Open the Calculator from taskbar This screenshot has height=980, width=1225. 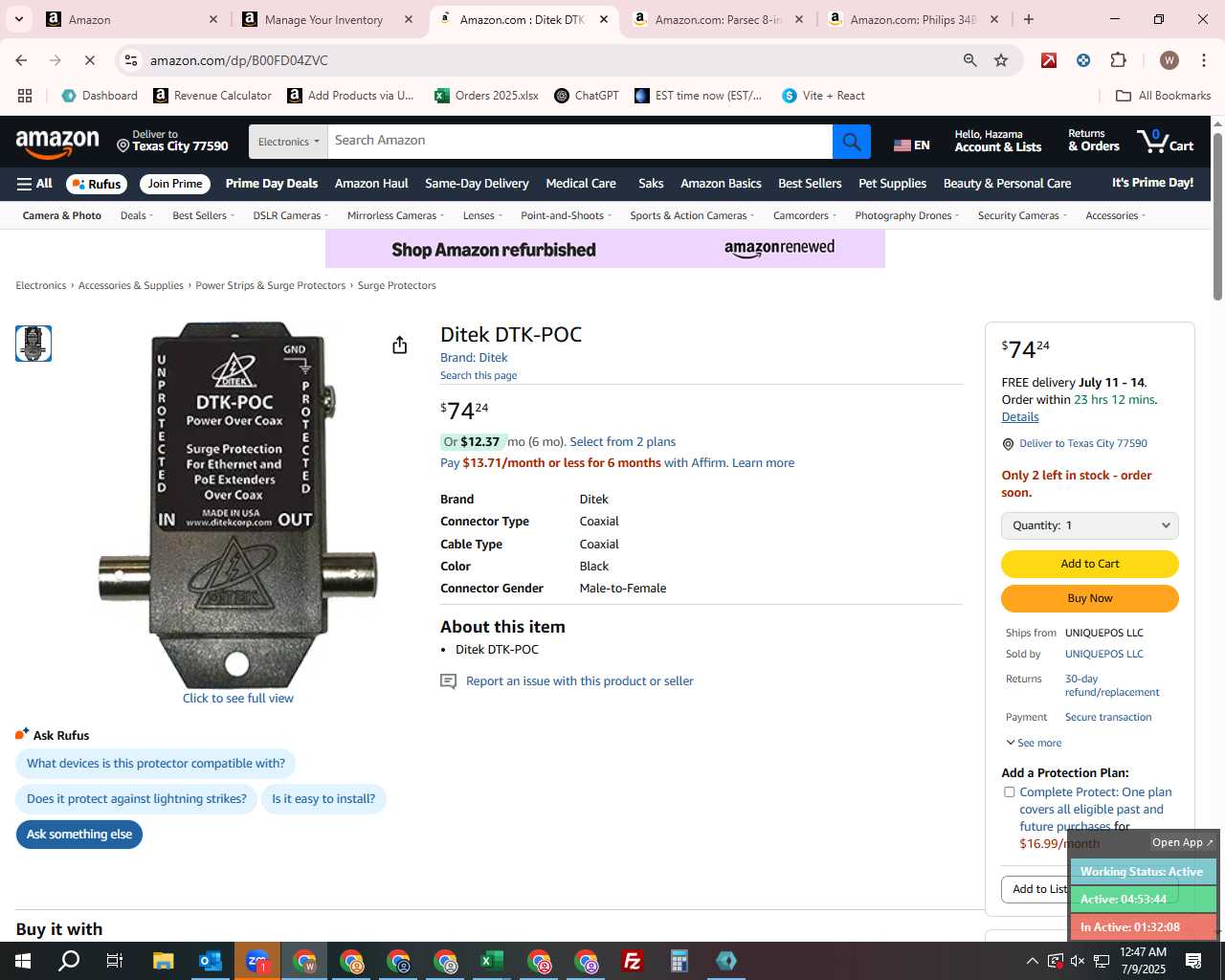coord(679,961)
